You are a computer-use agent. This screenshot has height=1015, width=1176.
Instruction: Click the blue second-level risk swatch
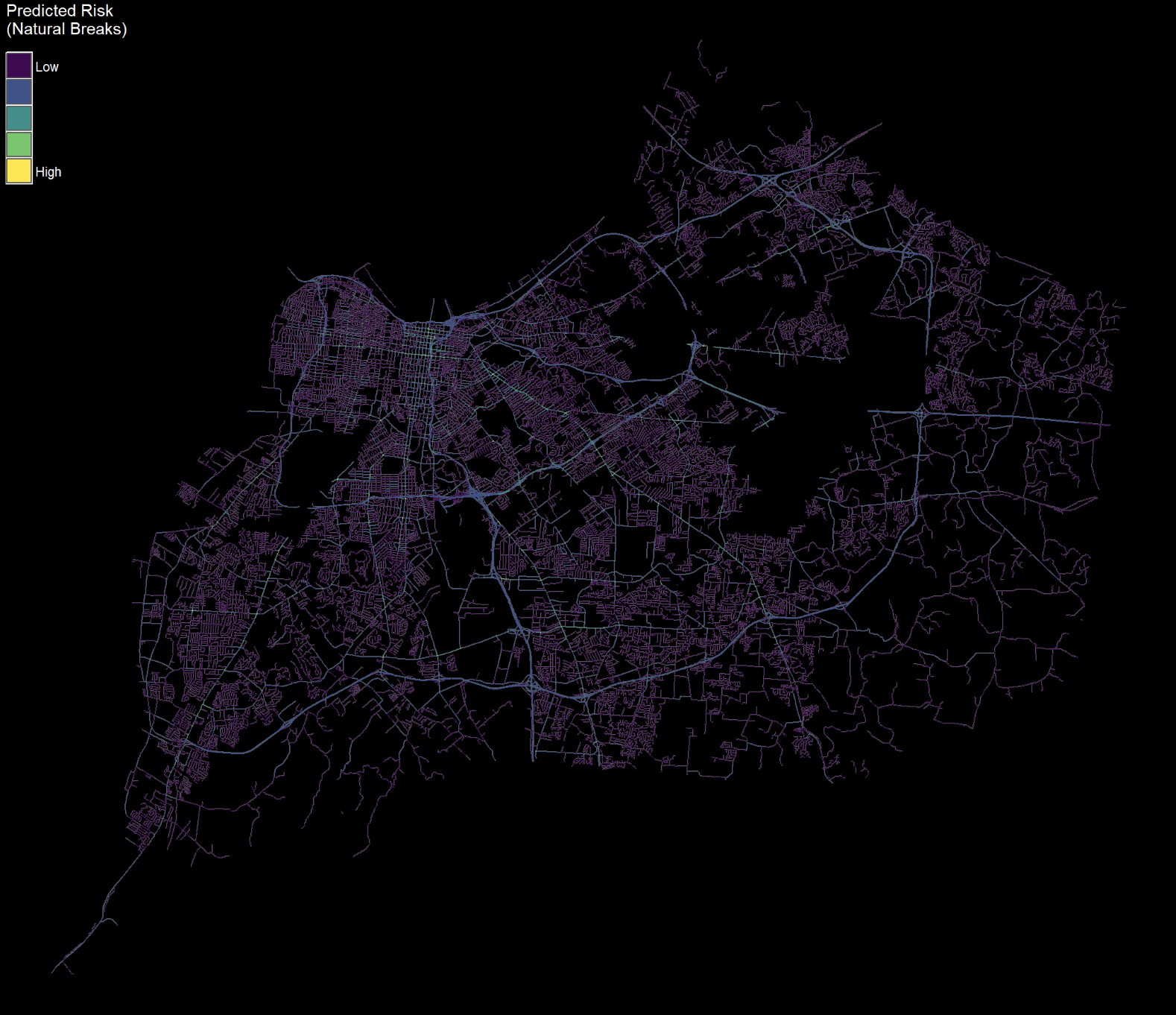click(x=19, y=92)
